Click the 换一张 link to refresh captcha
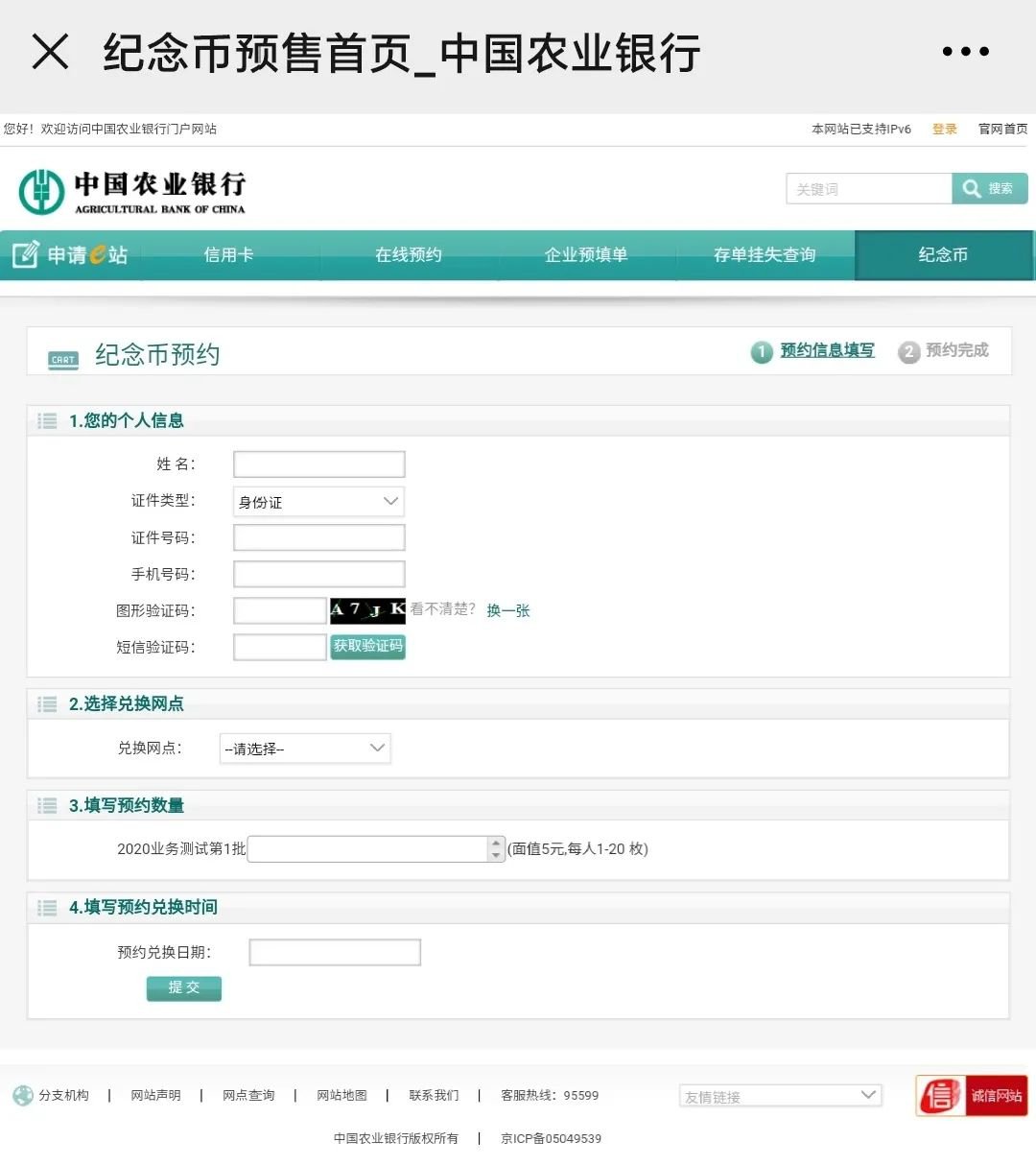 507,610
